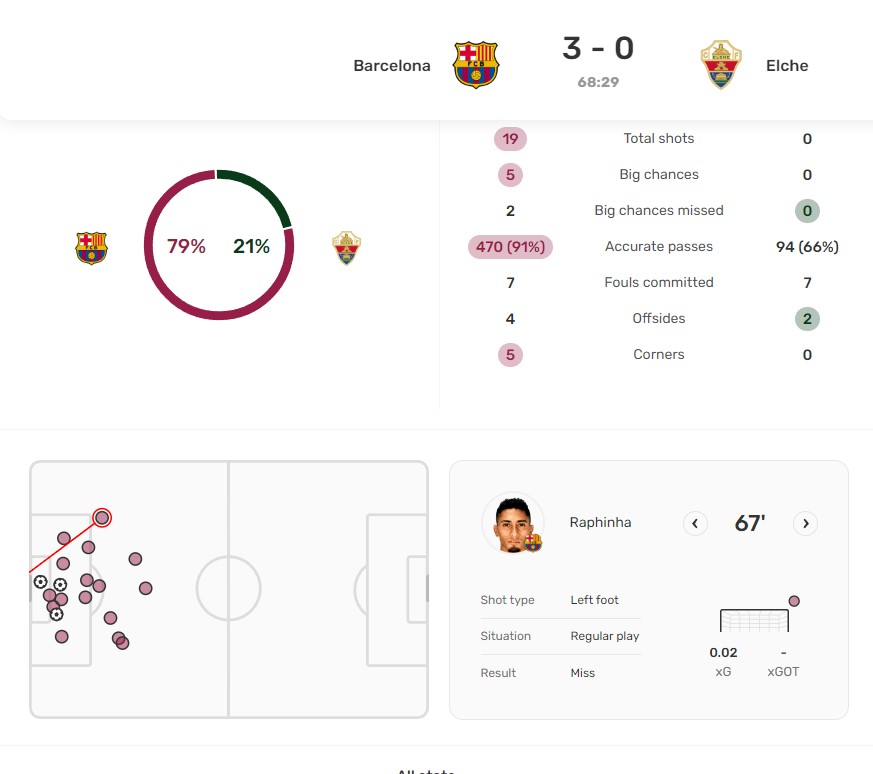Select Barcelona's crest beside the possession chart
Image resolution: width=873 pixels, height=774 pixels.
91,247
